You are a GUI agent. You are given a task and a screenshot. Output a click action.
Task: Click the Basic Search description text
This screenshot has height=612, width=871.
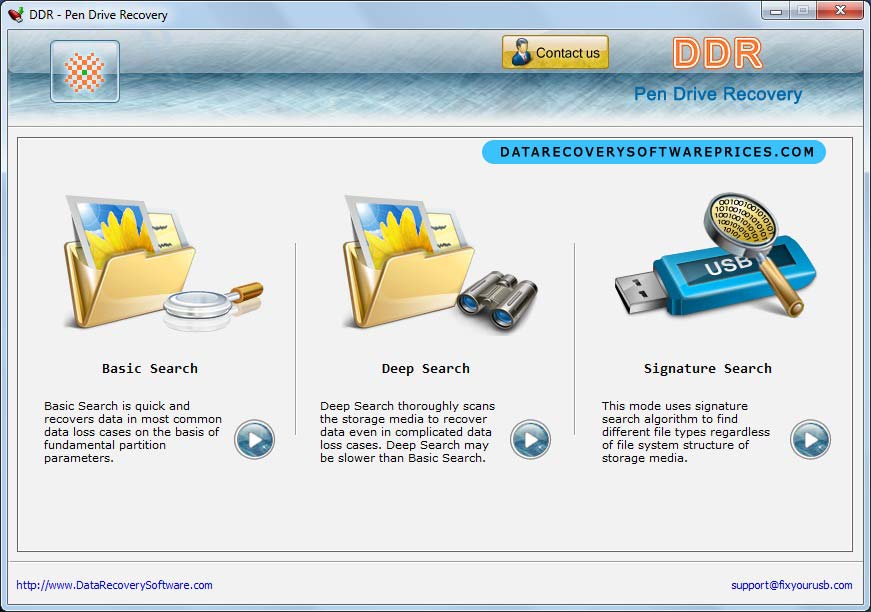pos(133,432)
